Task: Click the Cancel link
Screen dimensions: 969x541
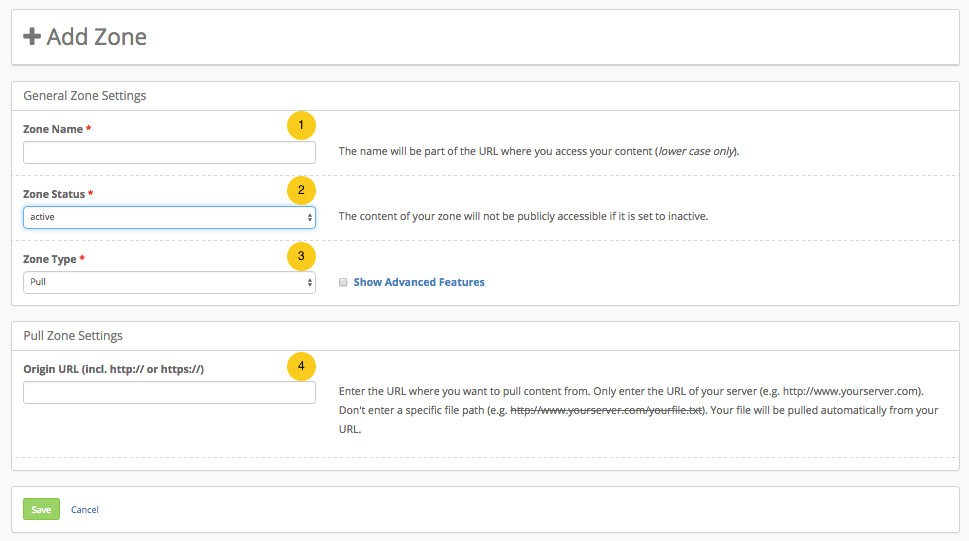Action: pyautogui.click(x=85, y=510)
